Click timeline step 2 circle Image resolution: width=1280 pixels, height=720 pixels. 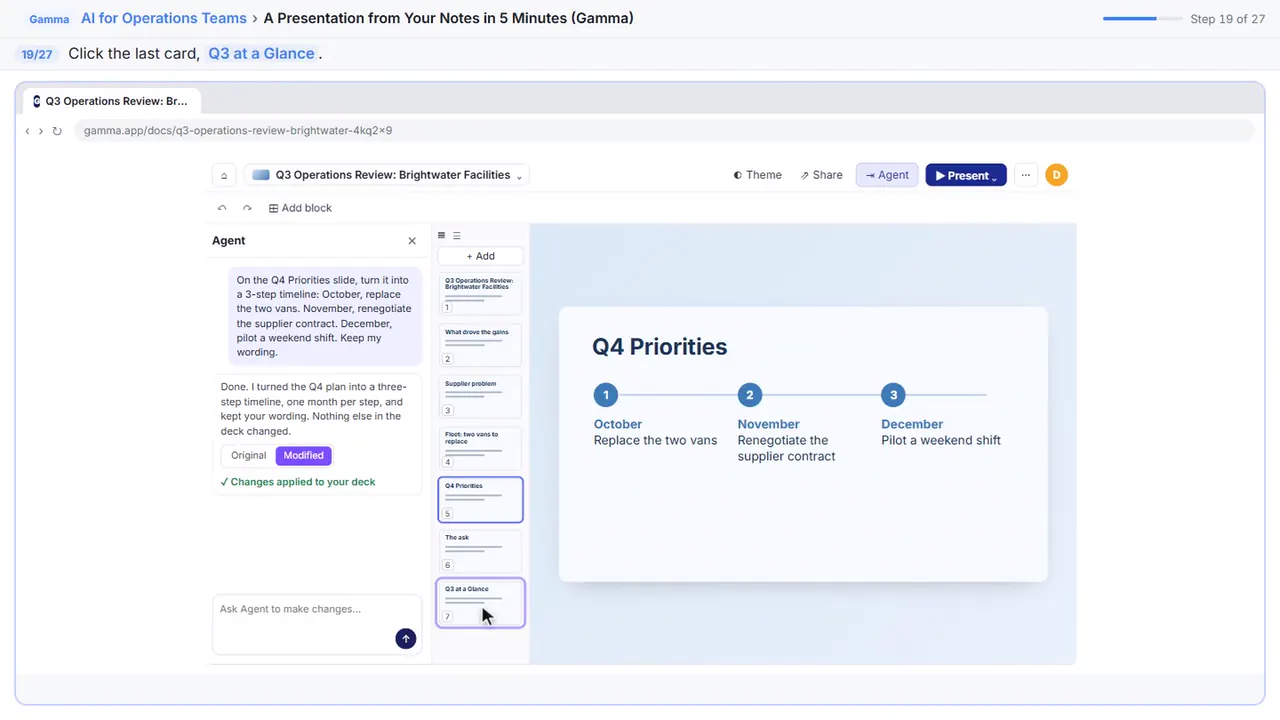pos(749,395)
